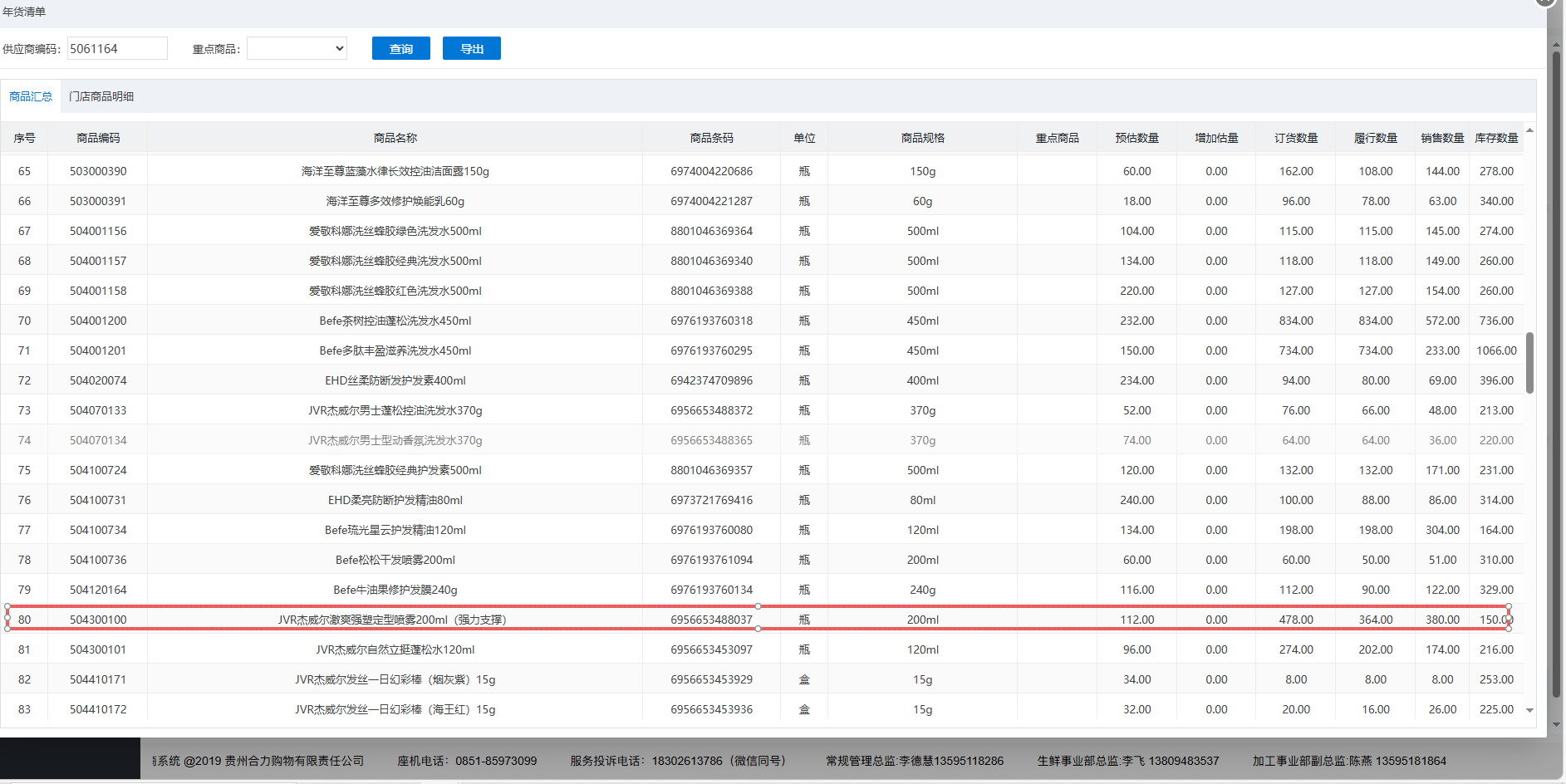Image resolution: width=1566 pixels, height=784 pixels.
Task: Click the 订货数量 column header
Action: click(x=1295, y=138)
